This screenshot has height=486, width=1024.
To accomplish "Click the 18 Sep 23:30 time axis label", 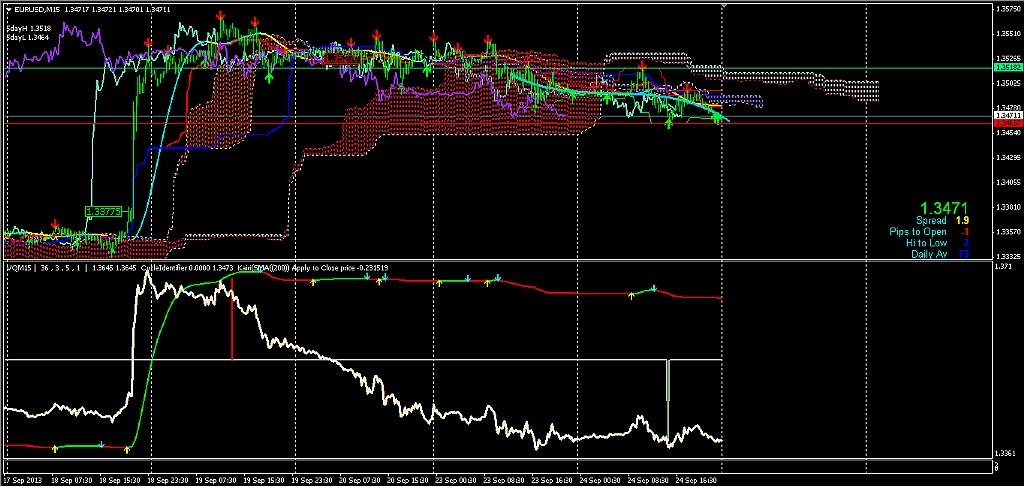I will (x=168, y=479).
